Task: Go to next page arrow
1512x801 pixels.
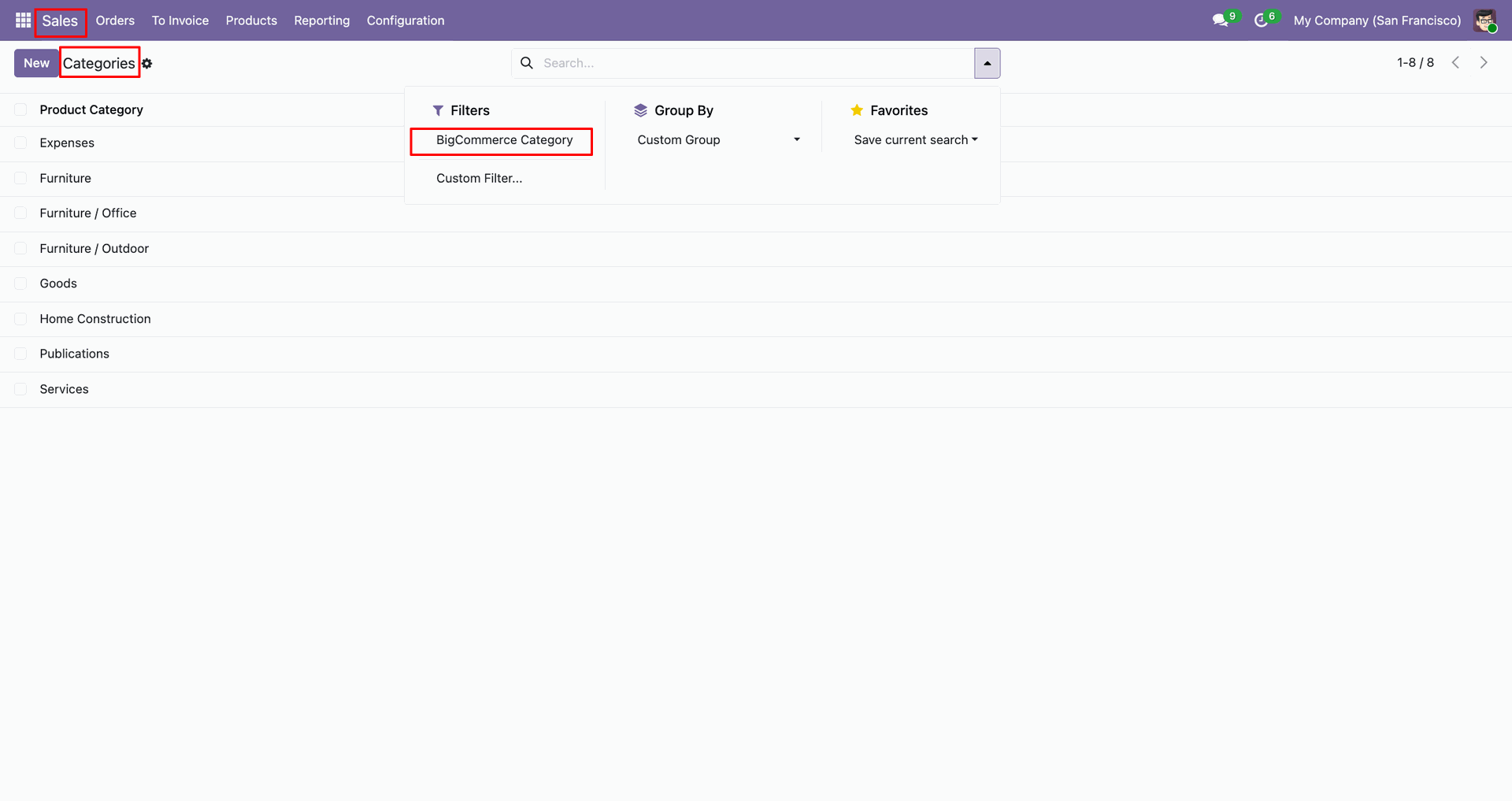Action: (1484, 62)
